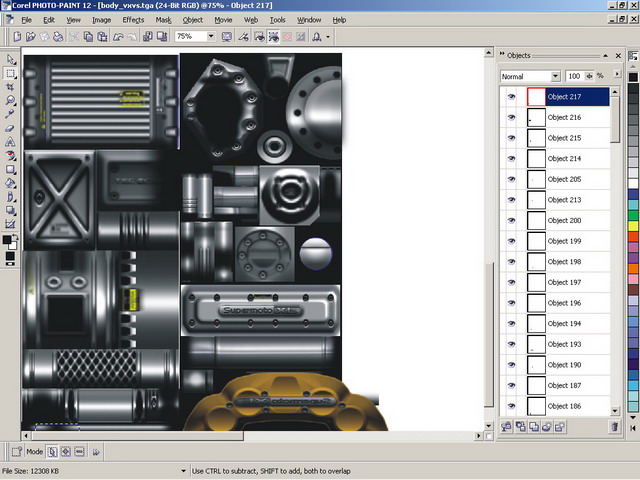Select the Text tool
Screen dimensions: 640x480
click(10, 142)
